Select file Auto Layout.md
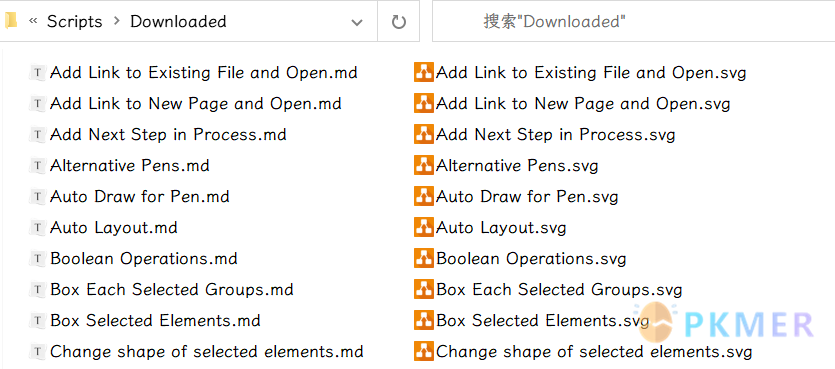This screenshot has height=369, width=835. 113,228
